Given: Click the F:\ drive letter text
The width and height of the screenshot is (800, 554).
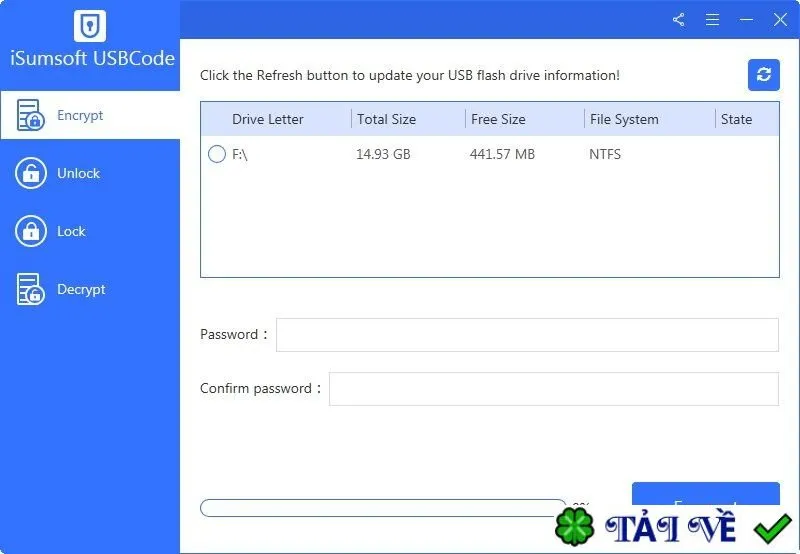Looking at the screenshot, I should click(240, 154).
